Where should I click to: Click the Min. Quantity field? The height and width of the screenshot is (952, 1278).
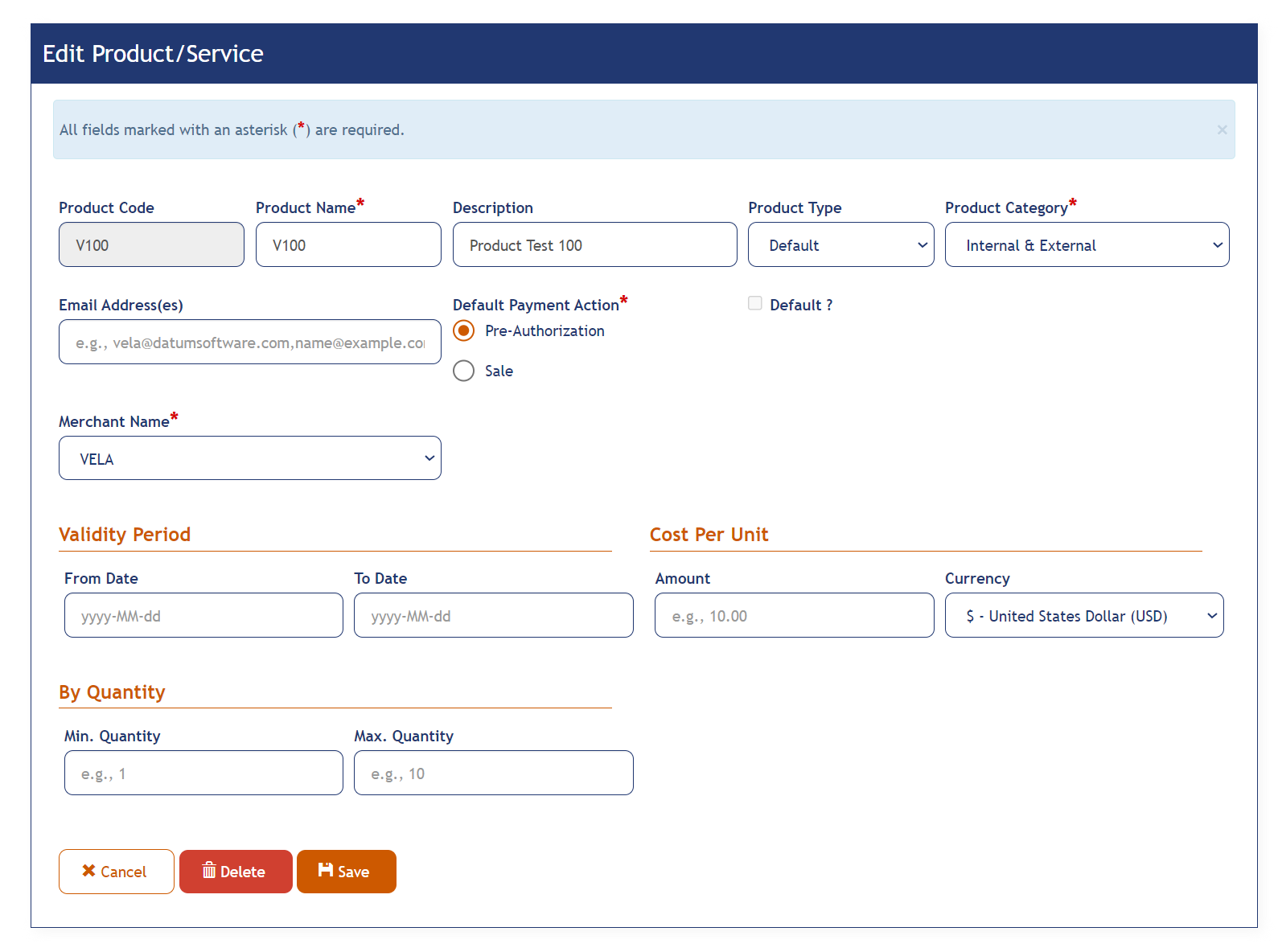pyautogui.click(x=203, y=773)
